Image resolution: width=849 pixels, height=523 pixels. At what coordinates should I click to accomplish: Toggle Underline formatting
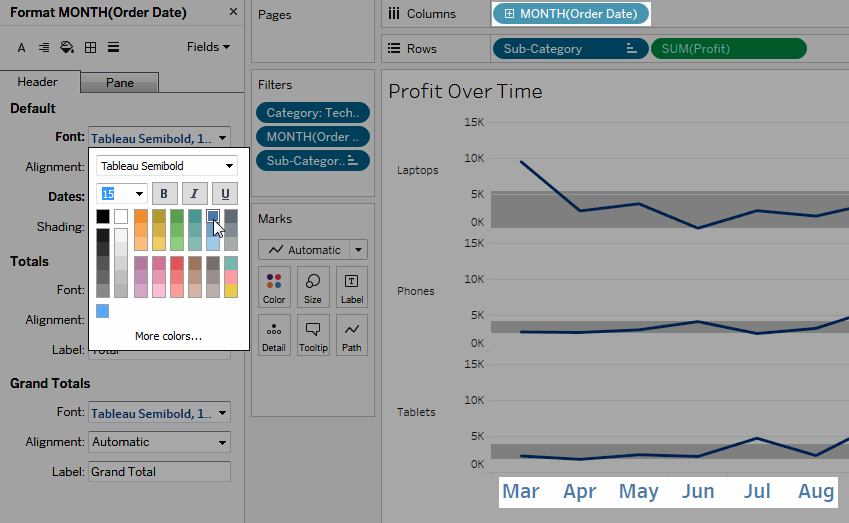[x=225, y=194]
